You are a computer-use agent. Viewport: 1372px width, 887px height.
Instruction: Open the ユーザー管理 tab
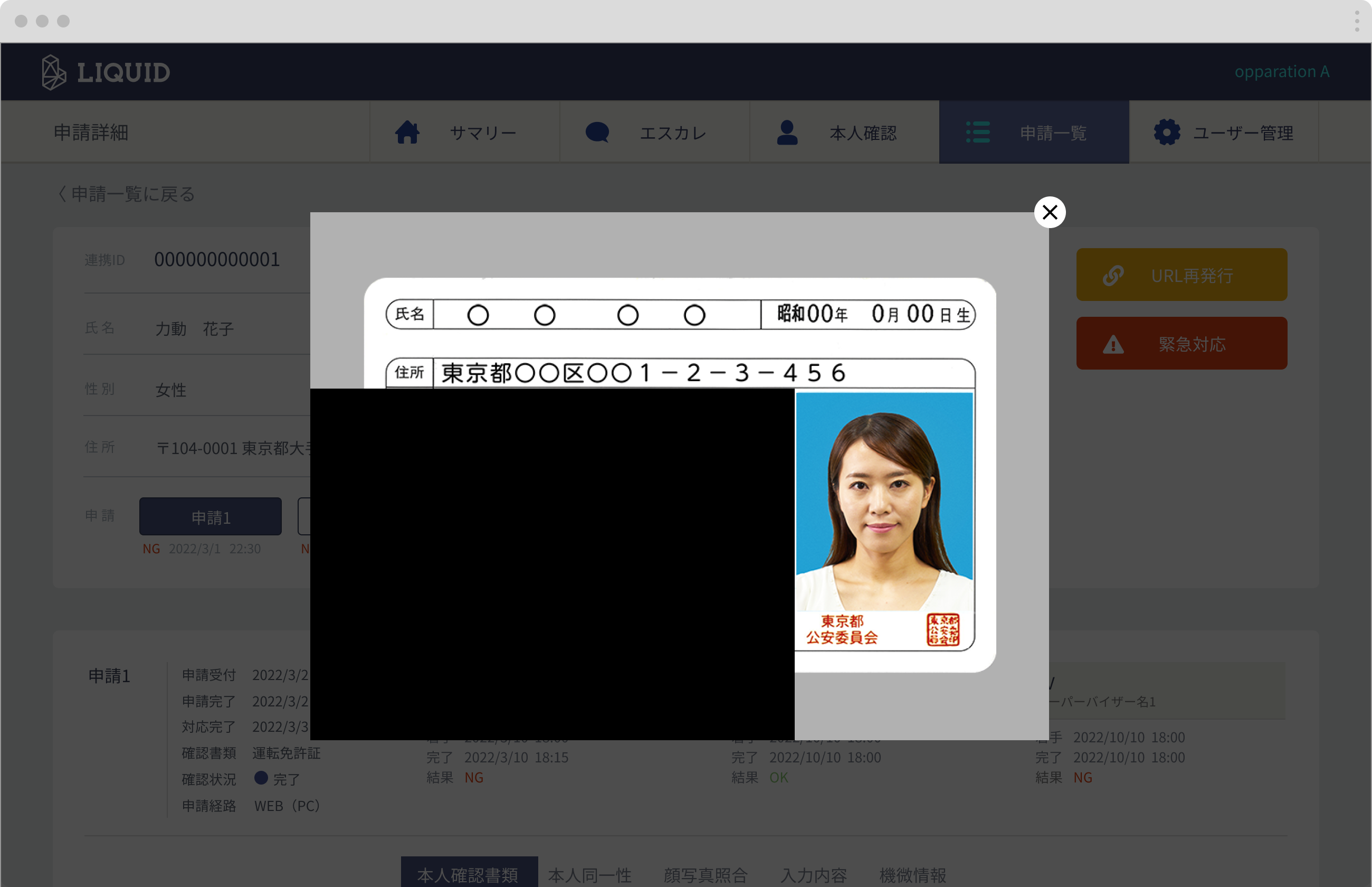(1224, 133)
